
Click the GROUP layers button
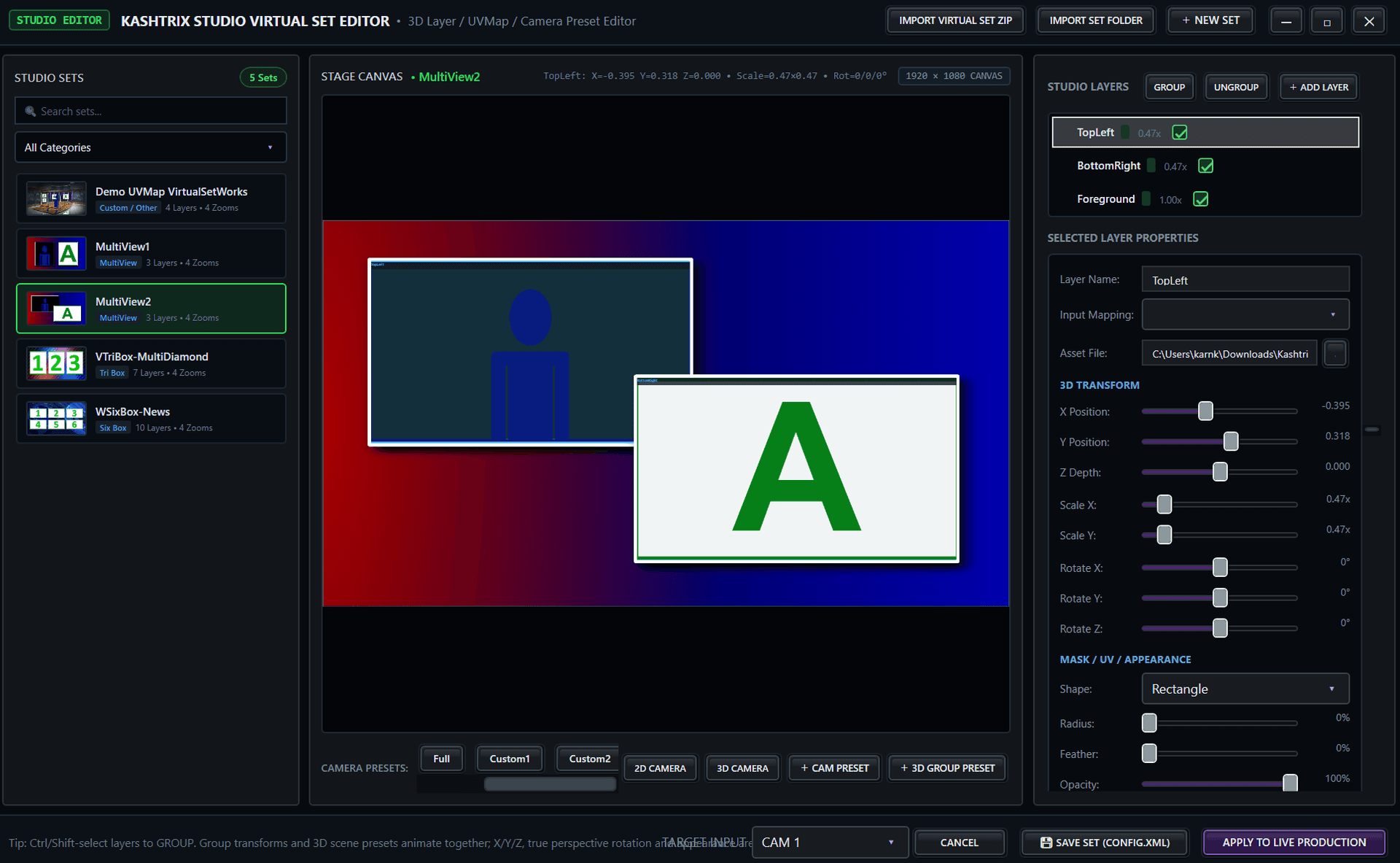coord(1170,87)
